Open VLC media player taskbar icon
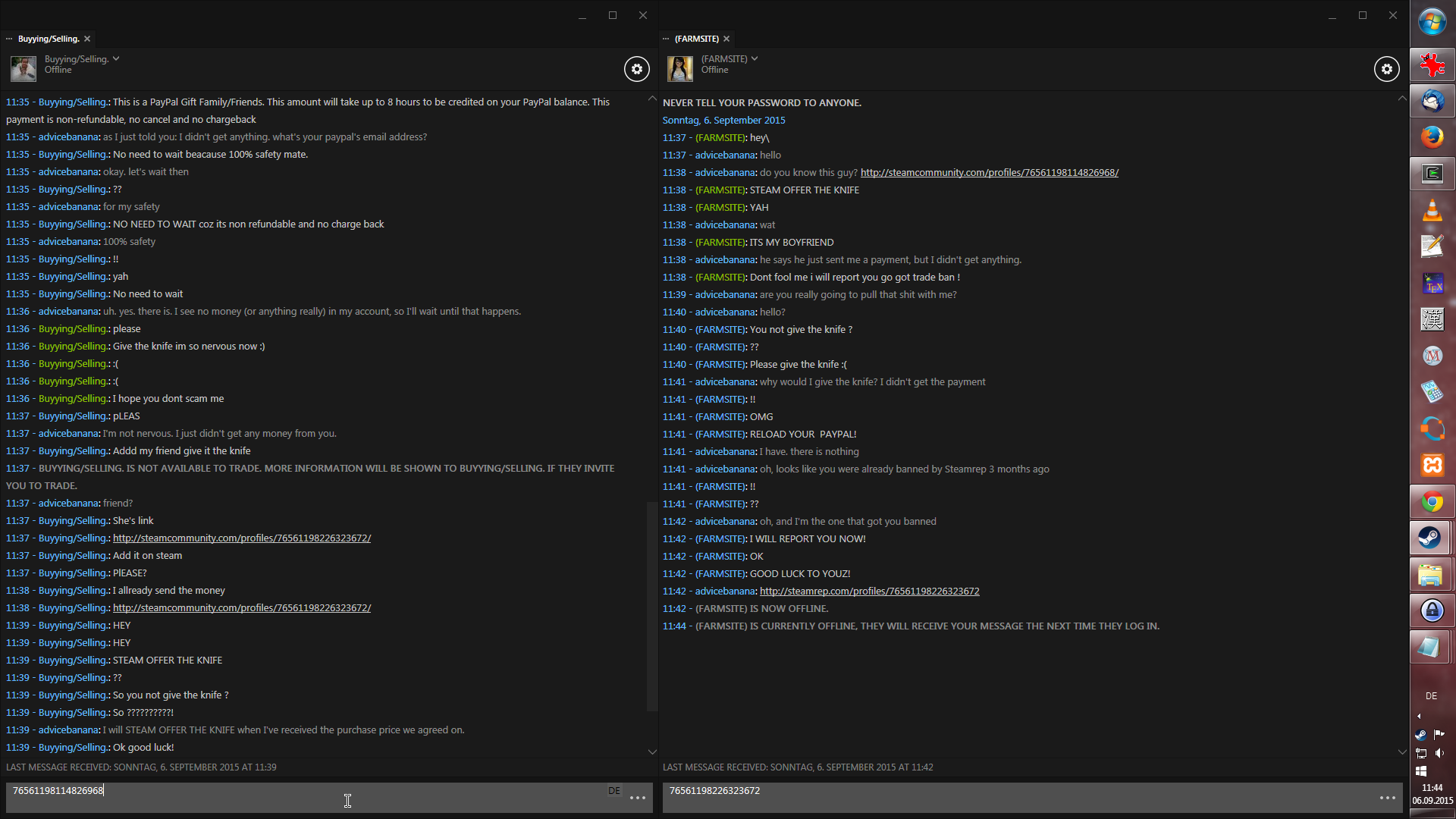 pyautogui.click(x=1431, y=210)
